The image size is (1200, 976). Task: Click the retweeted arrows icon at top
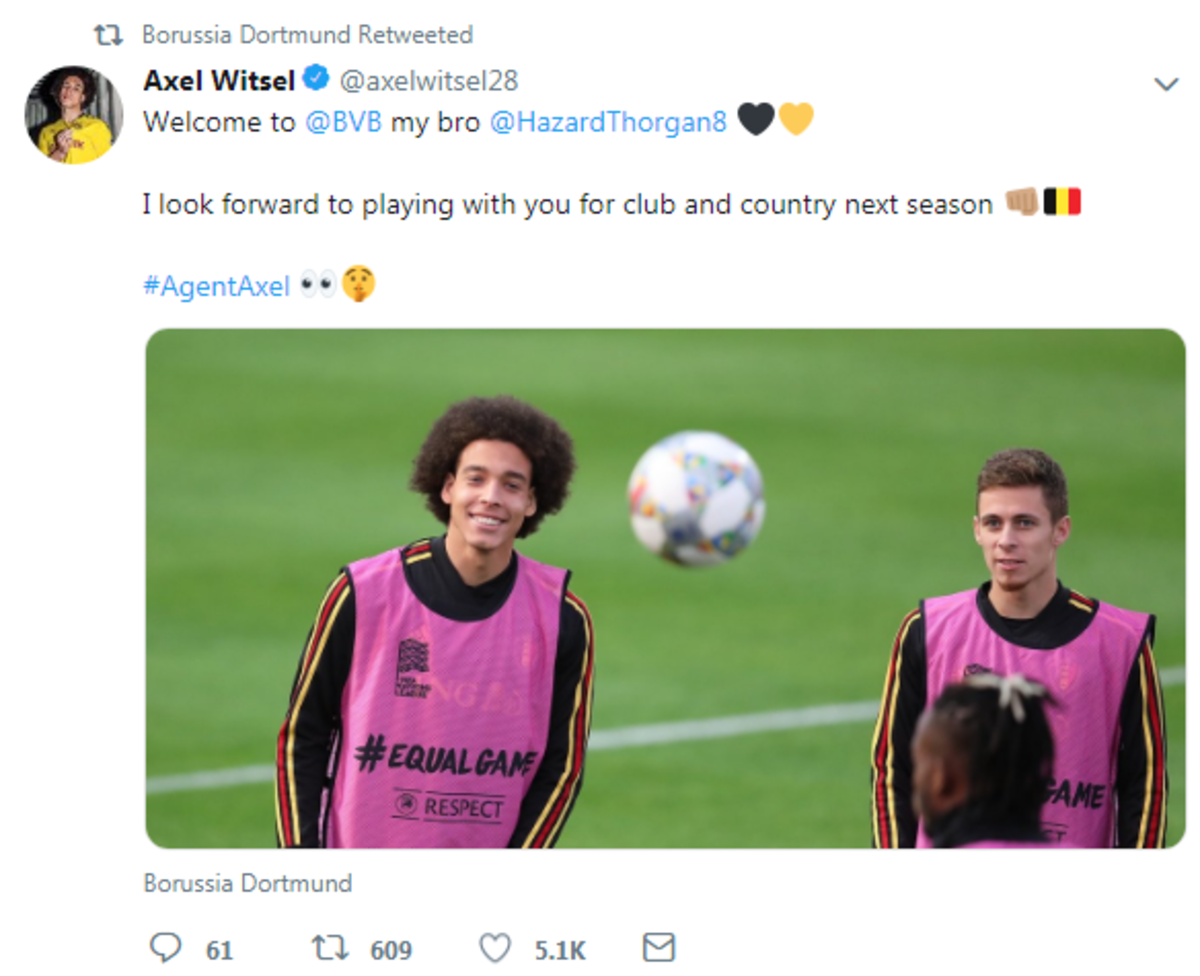[x=107, y=36]
